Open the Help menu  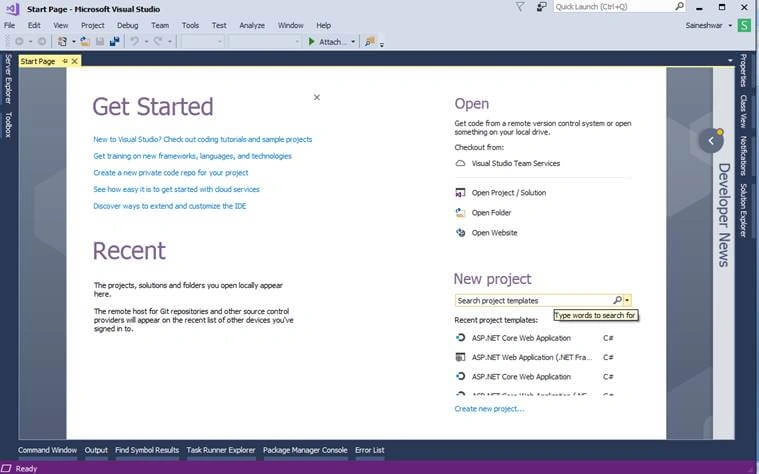coord(323,25)
